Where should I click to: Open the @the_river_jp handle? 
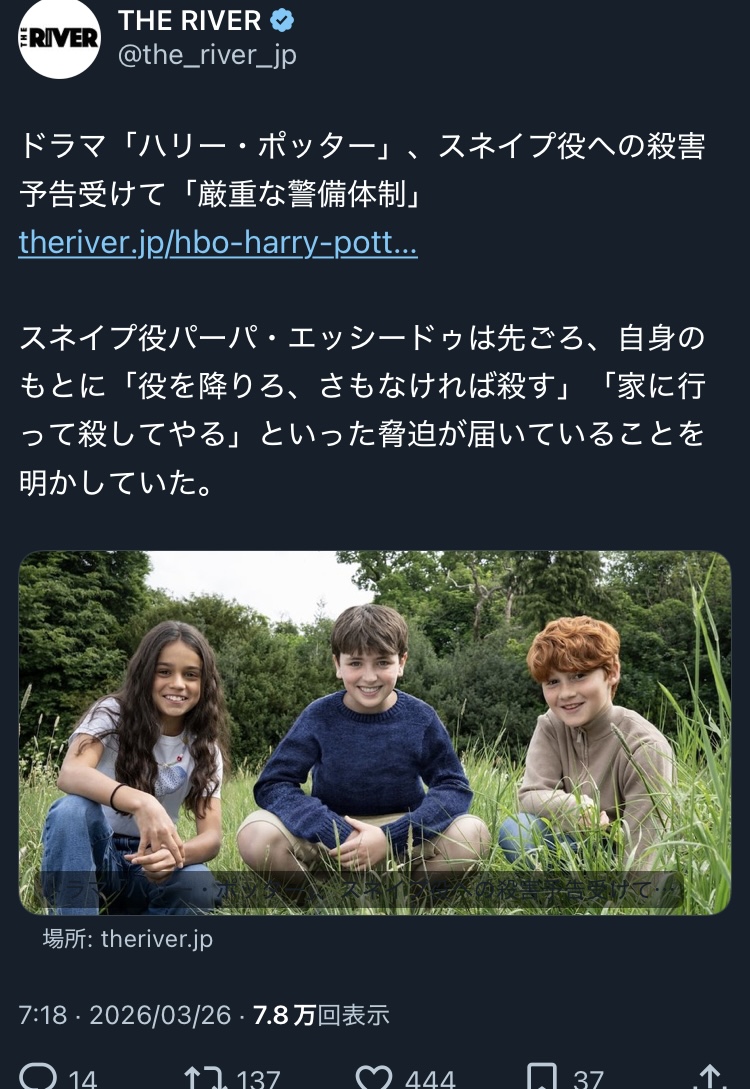(207, 55)
